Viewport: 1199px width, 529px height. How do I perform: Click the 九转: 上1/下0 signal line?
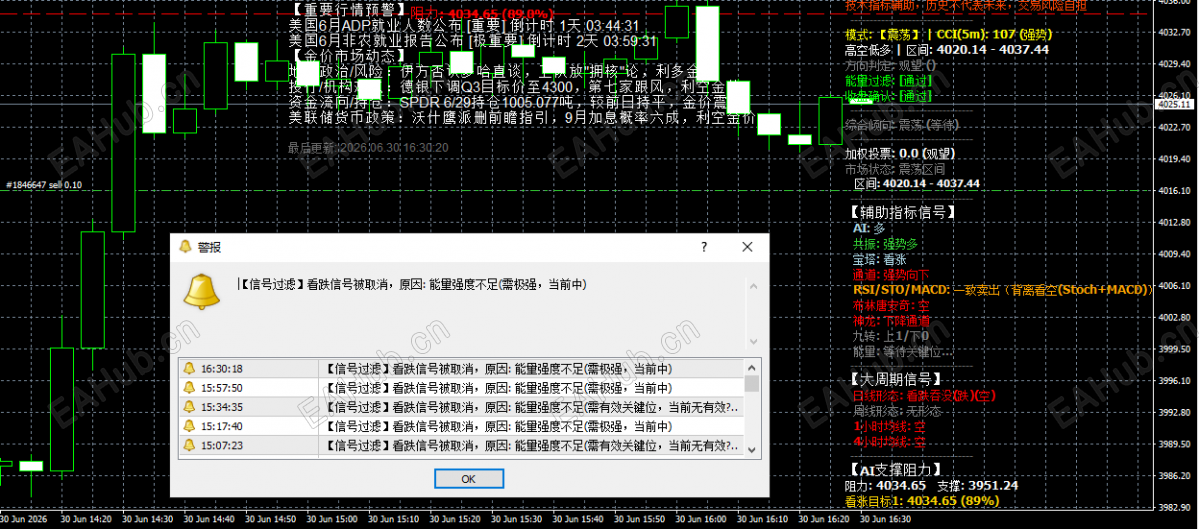coord(890,336)
